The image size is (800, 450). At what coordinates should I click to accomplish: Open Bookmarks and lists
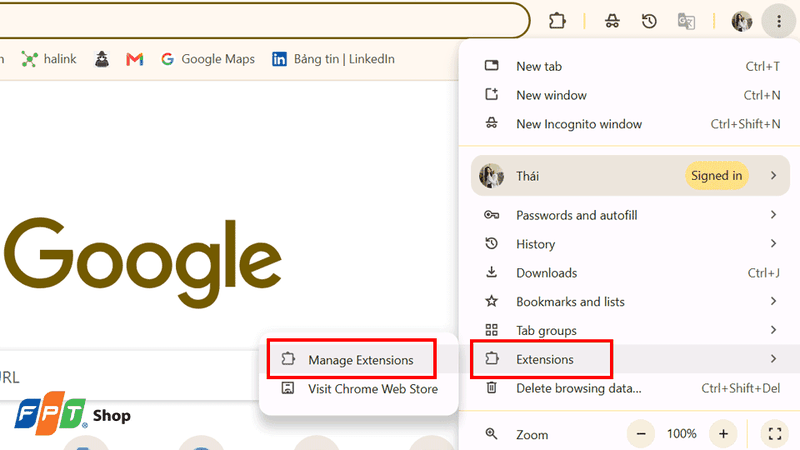pyautogui.click(x=632, y=302)
